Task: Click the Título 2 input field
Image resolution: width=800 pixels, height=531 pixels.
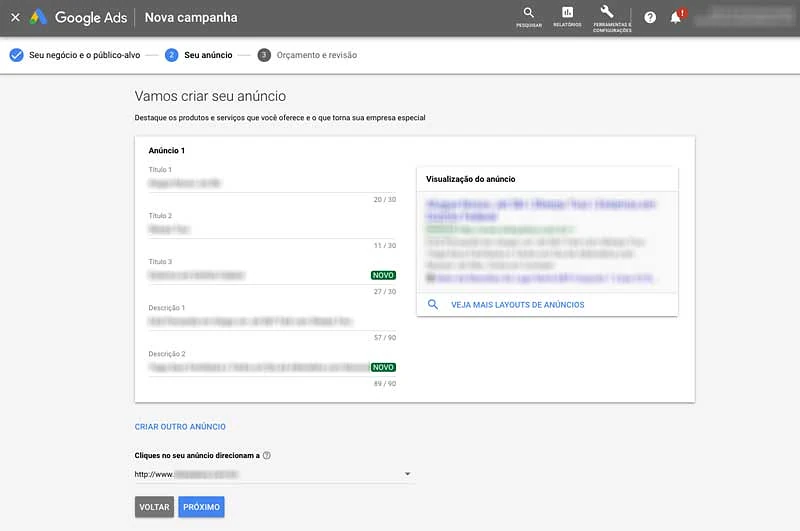Action: point(272,229)
